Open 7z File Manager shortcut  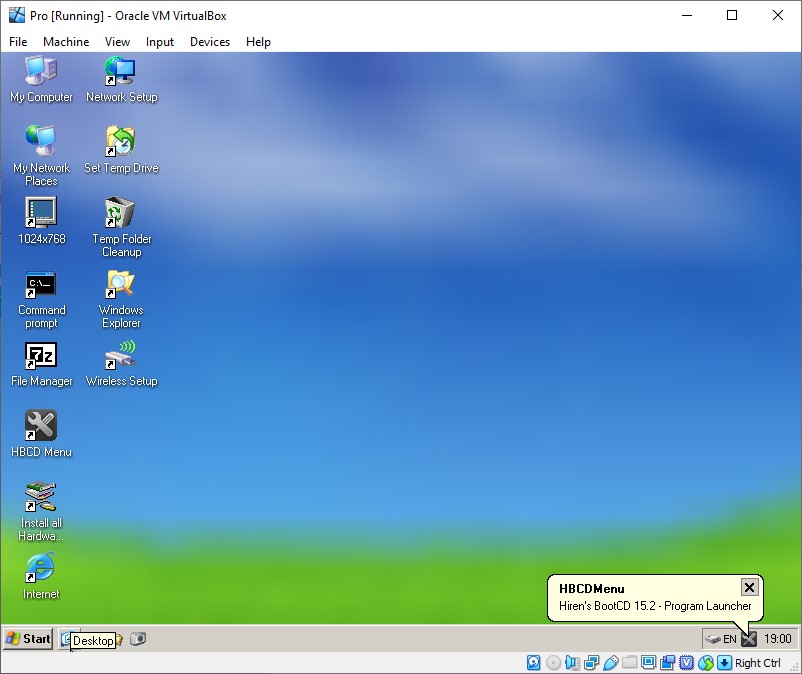click(41, 364)
